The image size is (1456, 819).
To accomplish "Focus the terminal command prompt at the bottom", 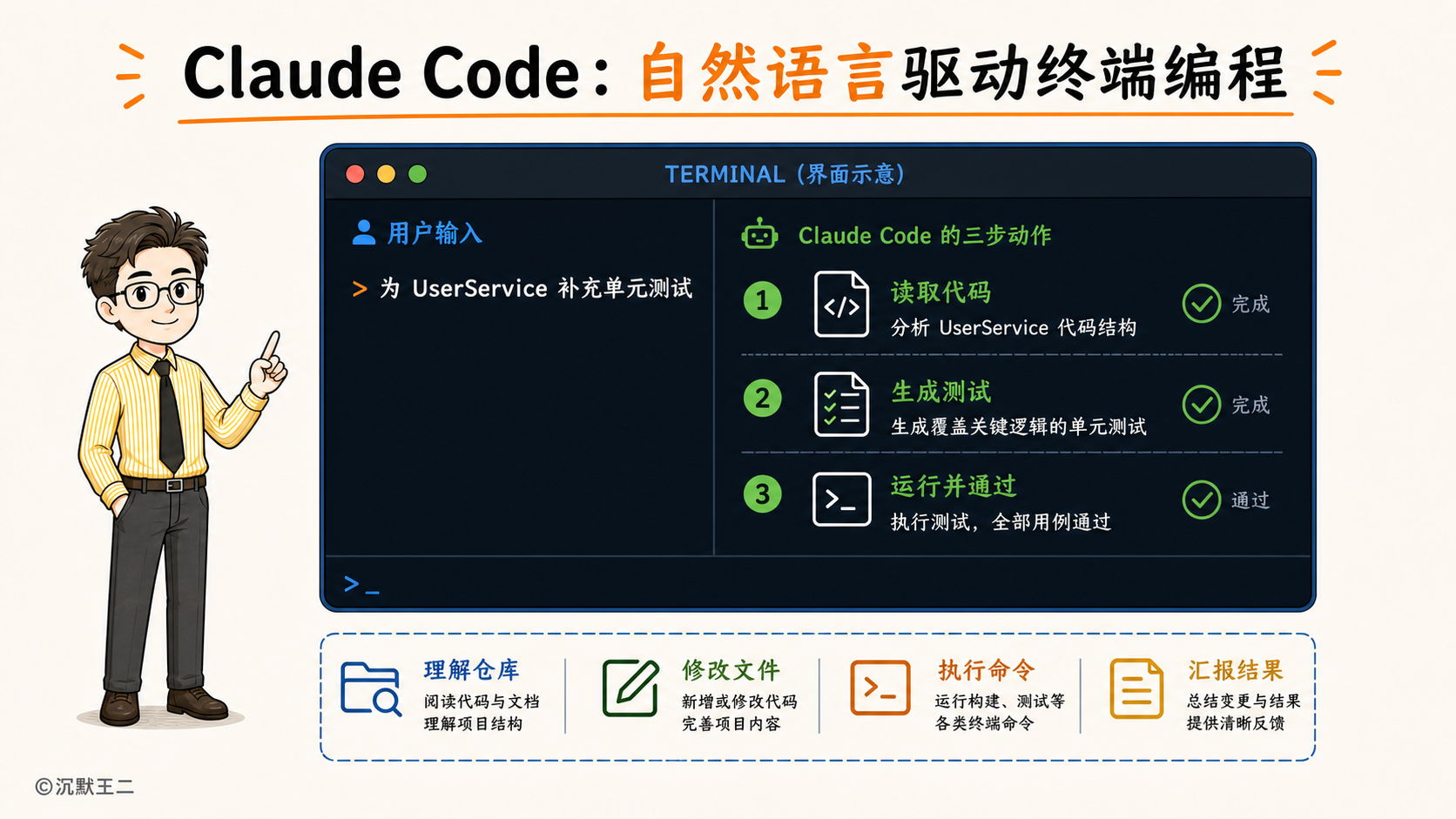I will 361,584.
